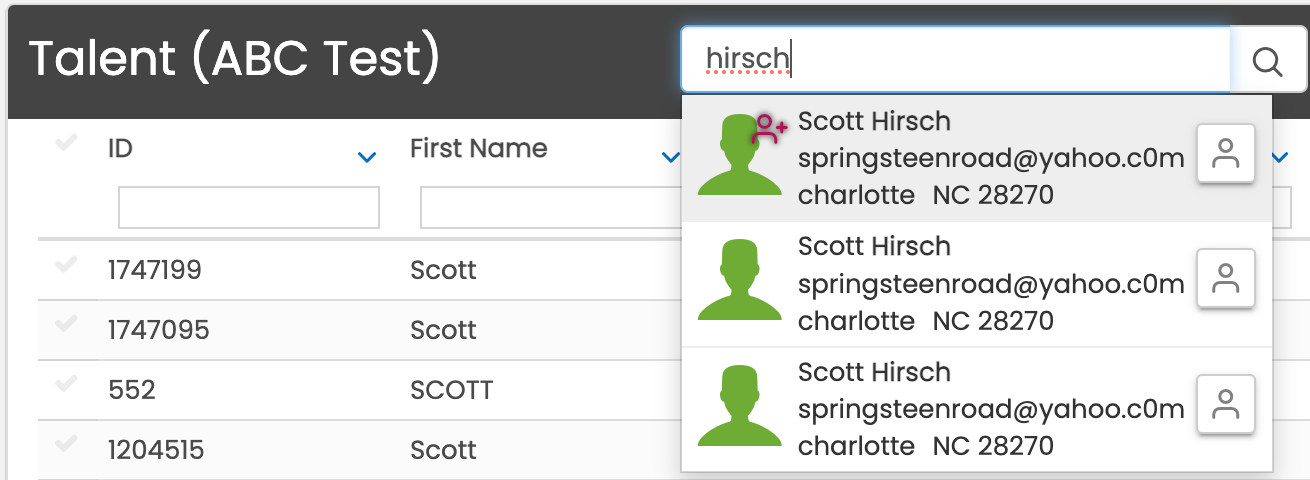Viewport: 1310px width, 480px height.
Task: Focus the First Name filter field
Action: pos(551,208)
